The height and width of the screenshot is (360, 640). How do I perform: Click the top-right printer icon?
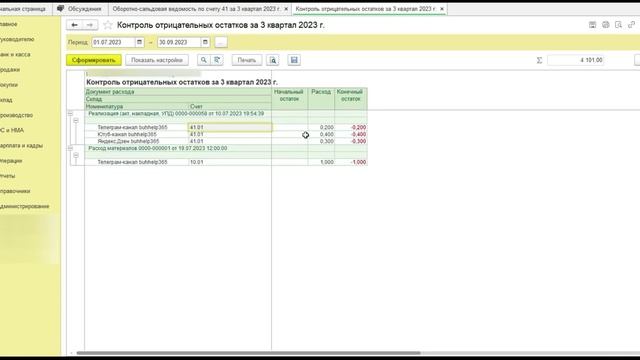pos(606,25)
